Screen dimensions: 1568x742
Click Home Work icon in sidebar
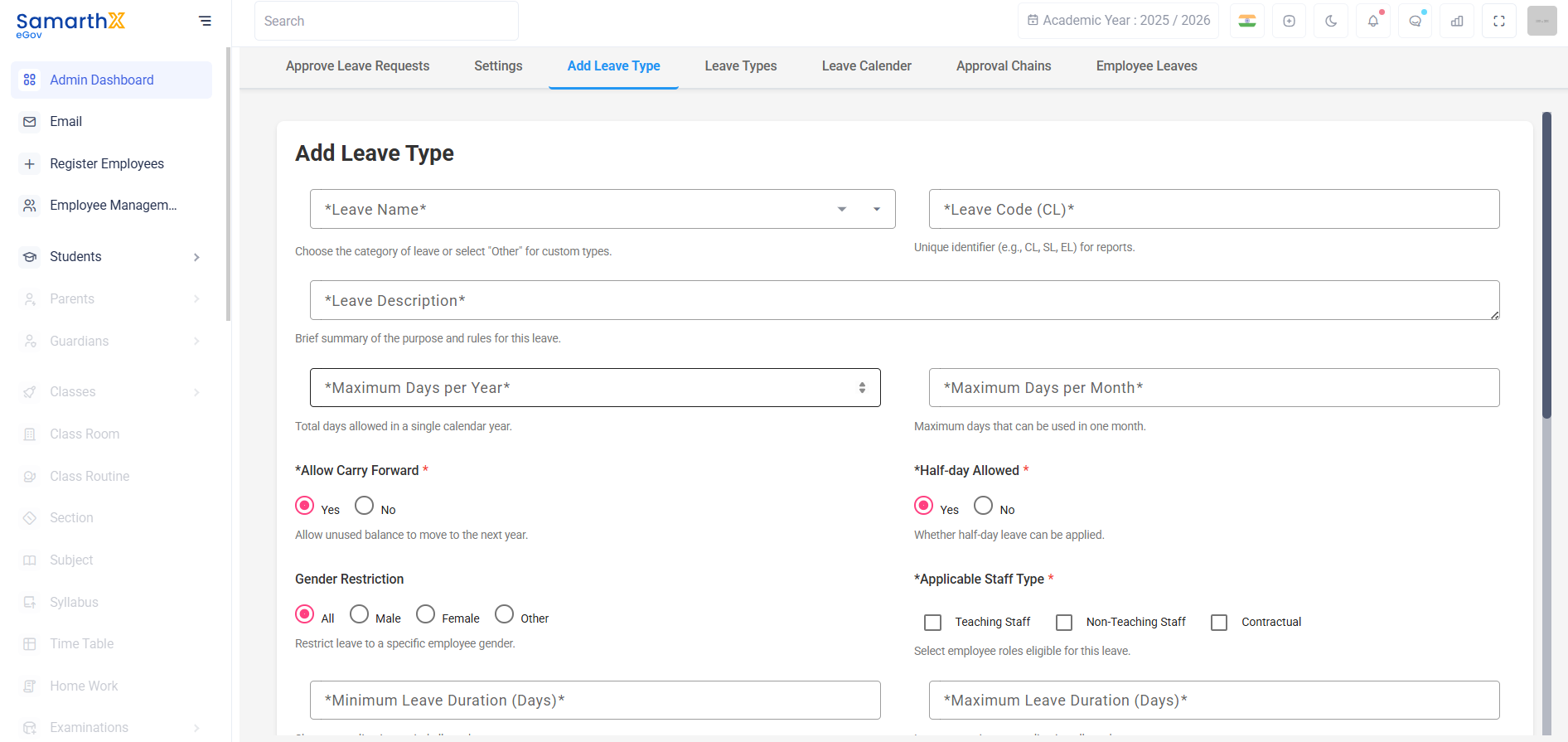(x=30, y=686)
